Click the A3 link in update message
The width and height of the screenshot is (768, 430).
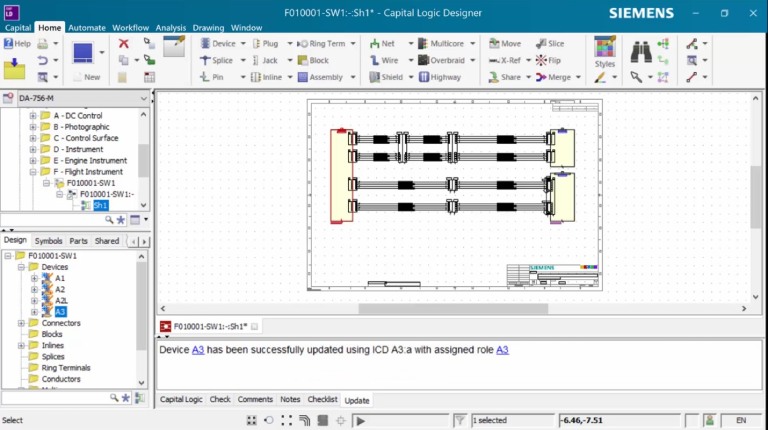point(198,350)
